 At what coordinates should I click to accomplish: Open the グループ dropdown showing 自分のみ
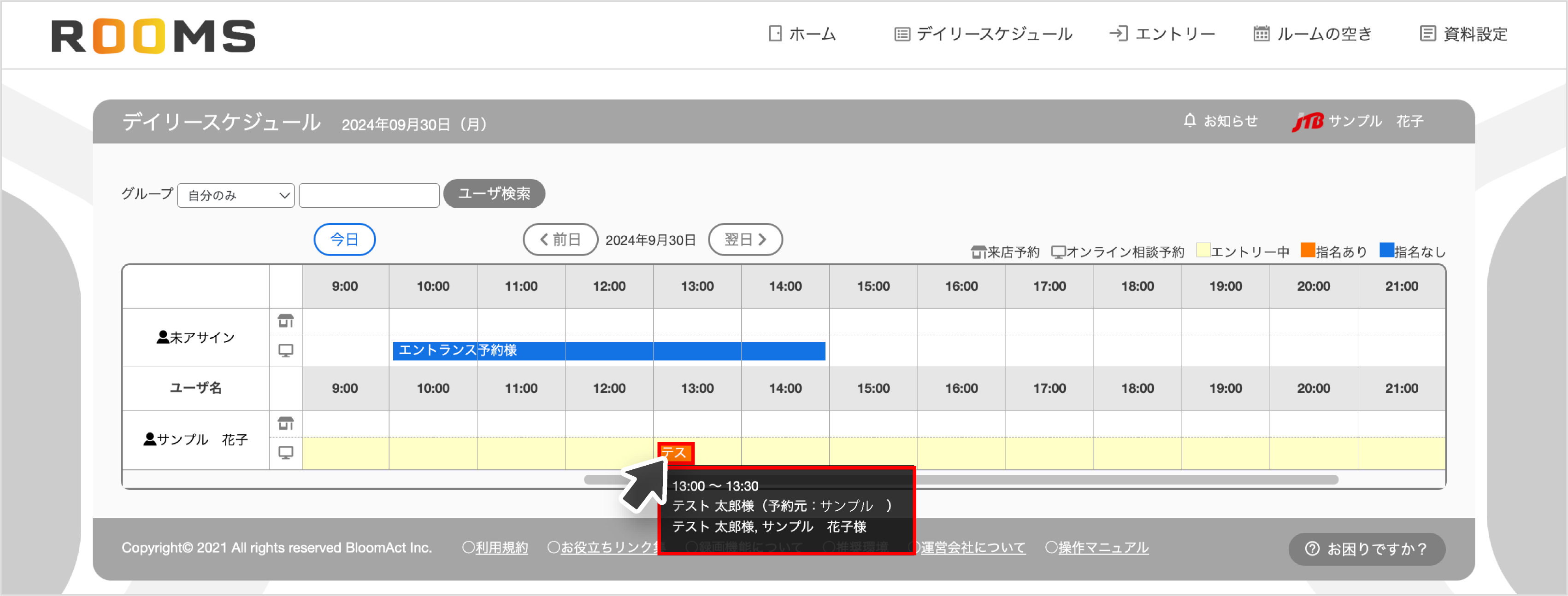pyautogui.click(x=236, y=195)
